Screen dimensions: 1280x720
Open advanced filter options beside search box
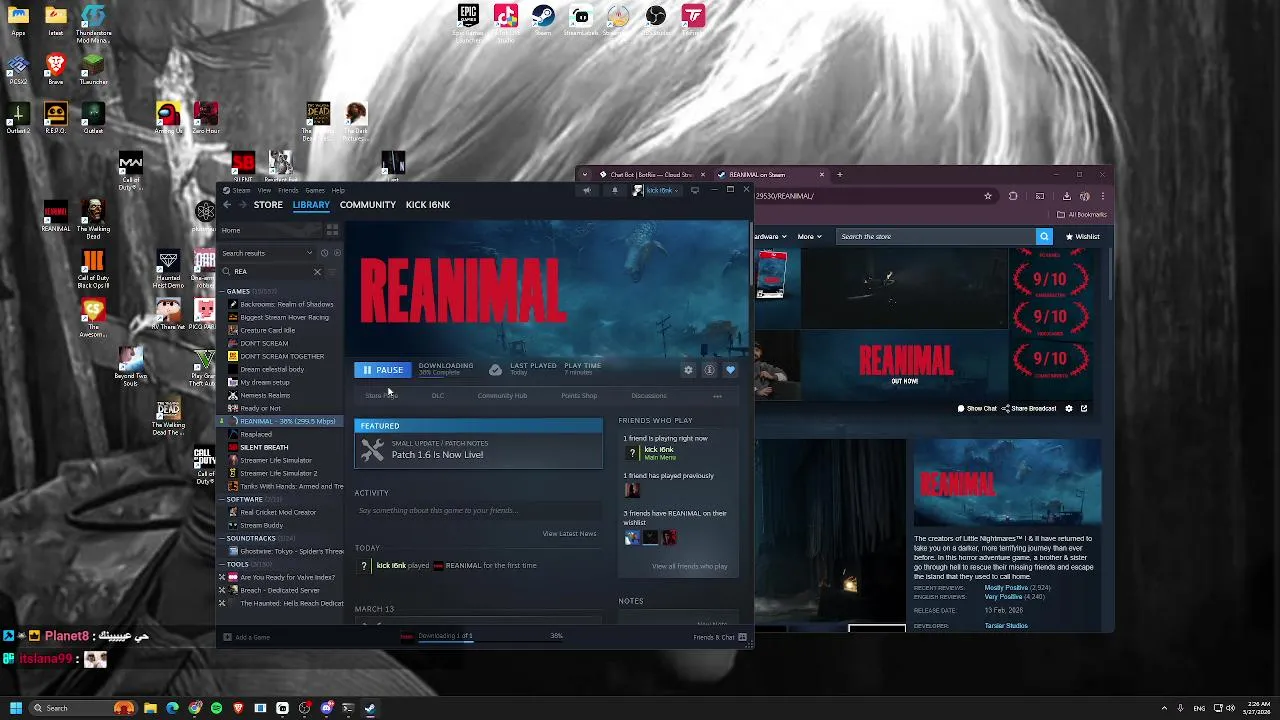tap(333, 272)
